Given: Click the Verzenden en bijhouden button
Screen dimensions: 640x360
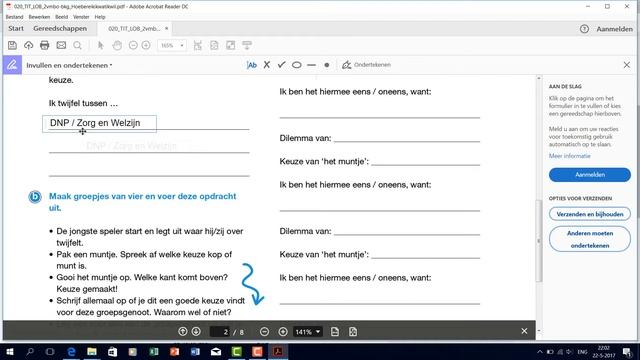Looking at the screenshot, I should pyautogui.click(x=590, y=214).
